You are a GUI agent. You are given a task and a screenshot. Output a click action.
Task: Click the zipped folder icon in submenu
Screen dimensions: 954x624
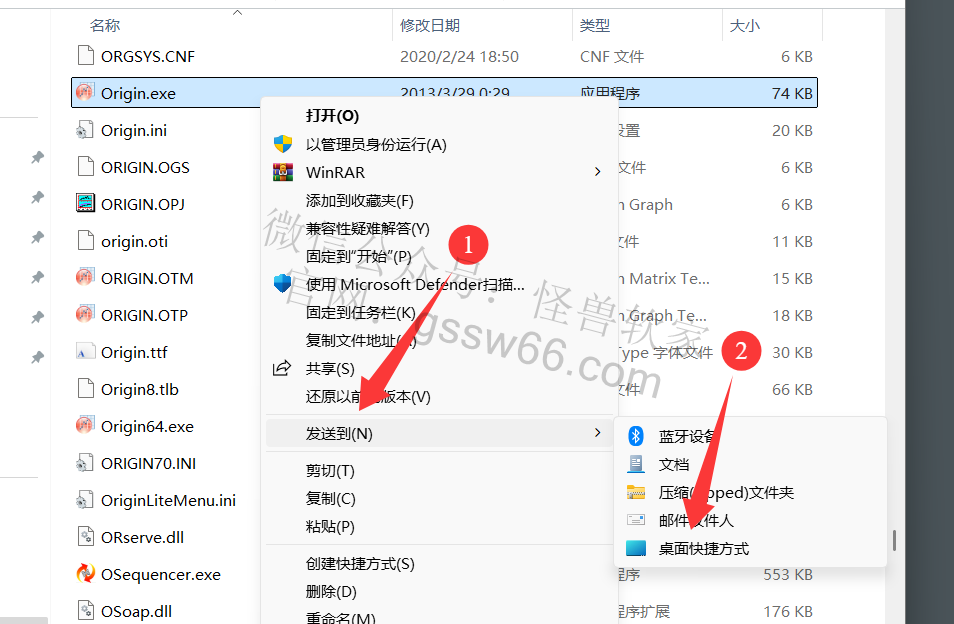(636, 491)
